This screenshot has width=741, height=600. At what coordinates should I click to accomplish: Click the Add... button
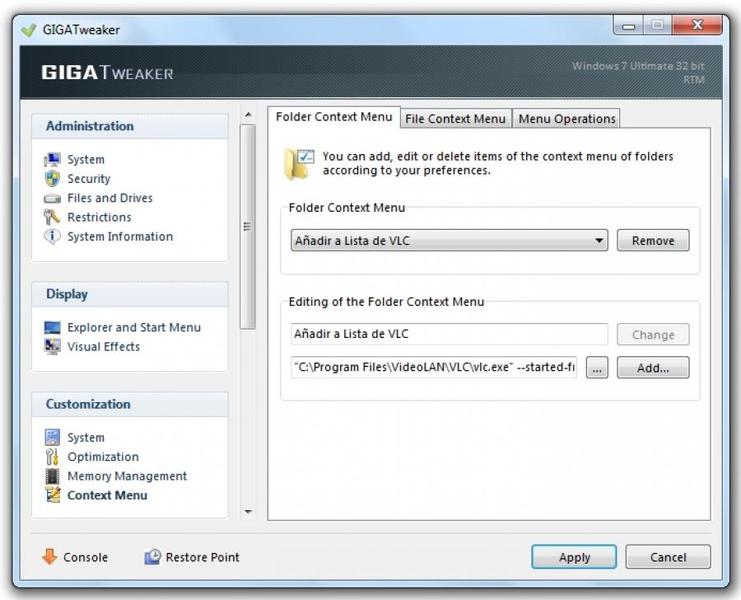coord(653,368)
